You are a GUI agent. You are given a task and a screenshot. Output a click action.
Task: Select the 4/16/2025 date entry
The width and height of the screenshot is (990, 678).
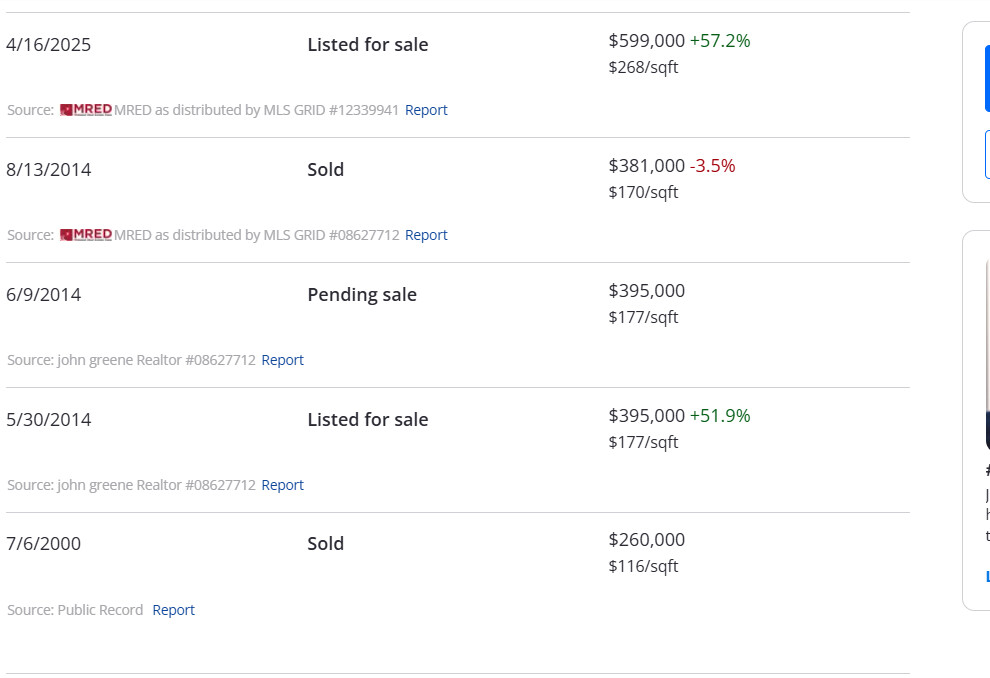pos(48,45)
